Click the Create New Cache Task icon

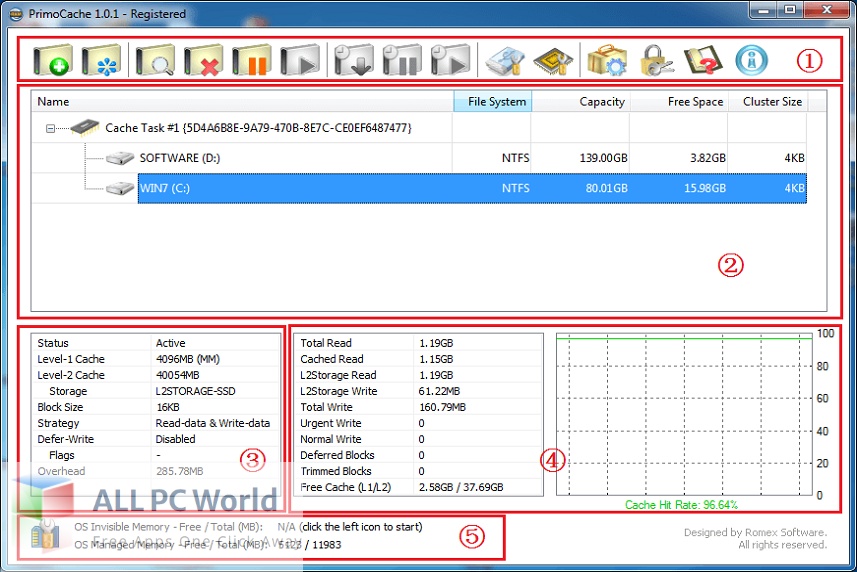pyautogui.click(x=52, y=60)
